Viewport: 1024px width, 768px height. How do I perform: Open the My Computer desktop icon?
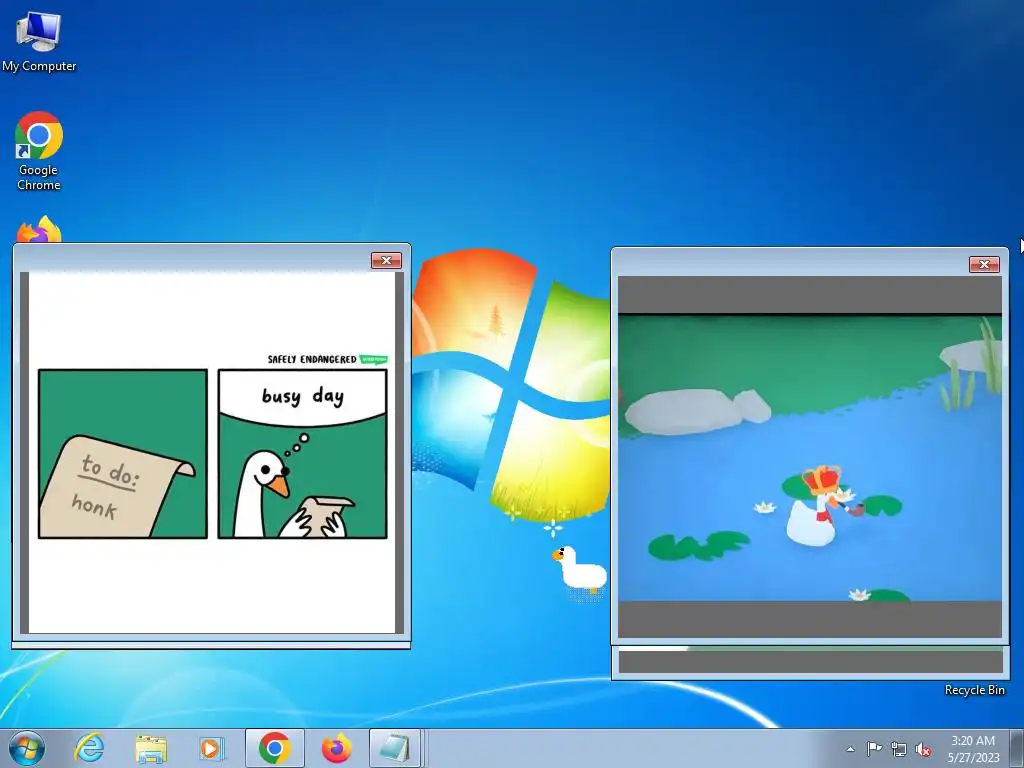(39, 40)
